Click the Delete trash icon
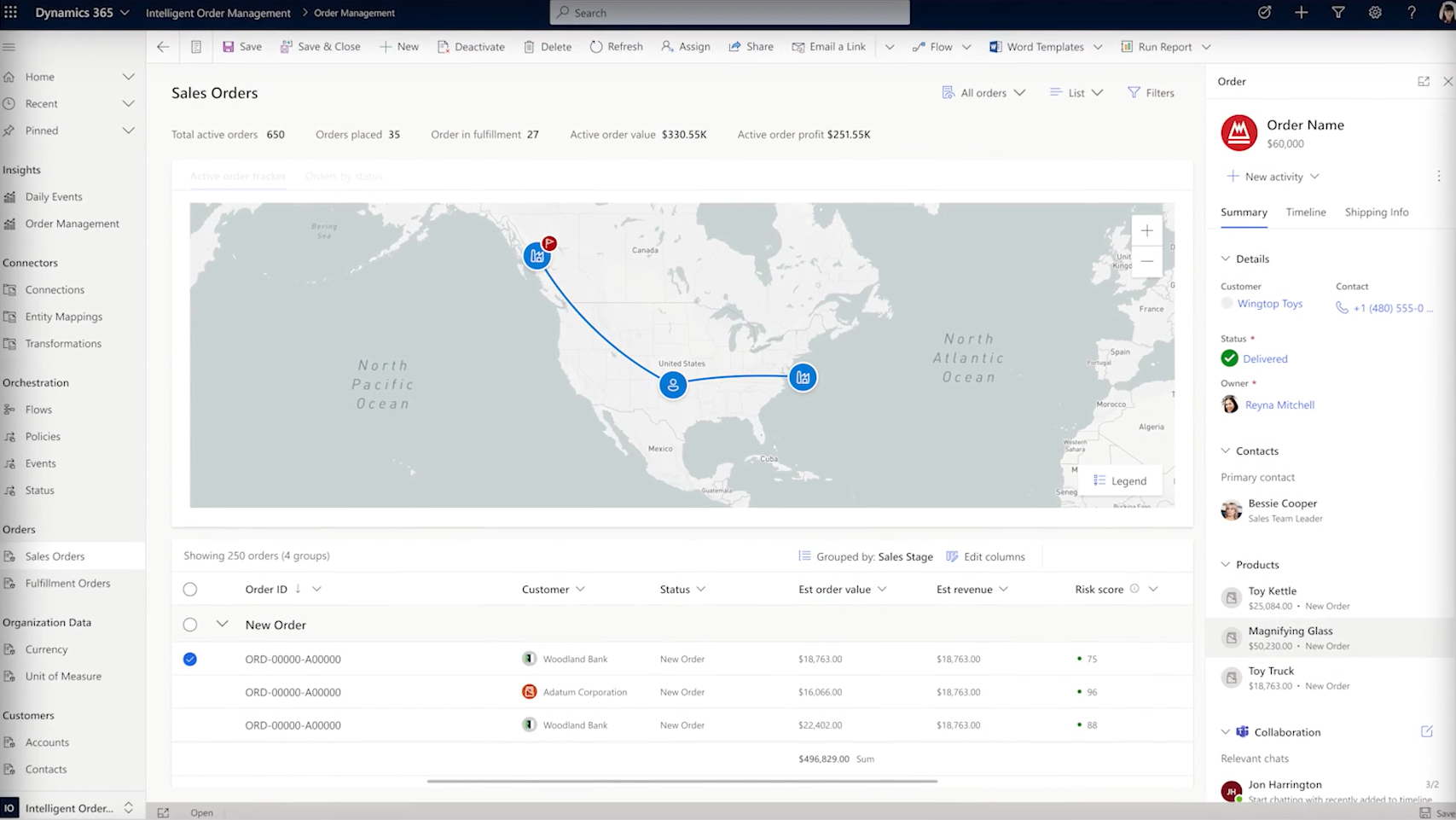Screen dimensions: 1456x820 [x=529, y=47]
